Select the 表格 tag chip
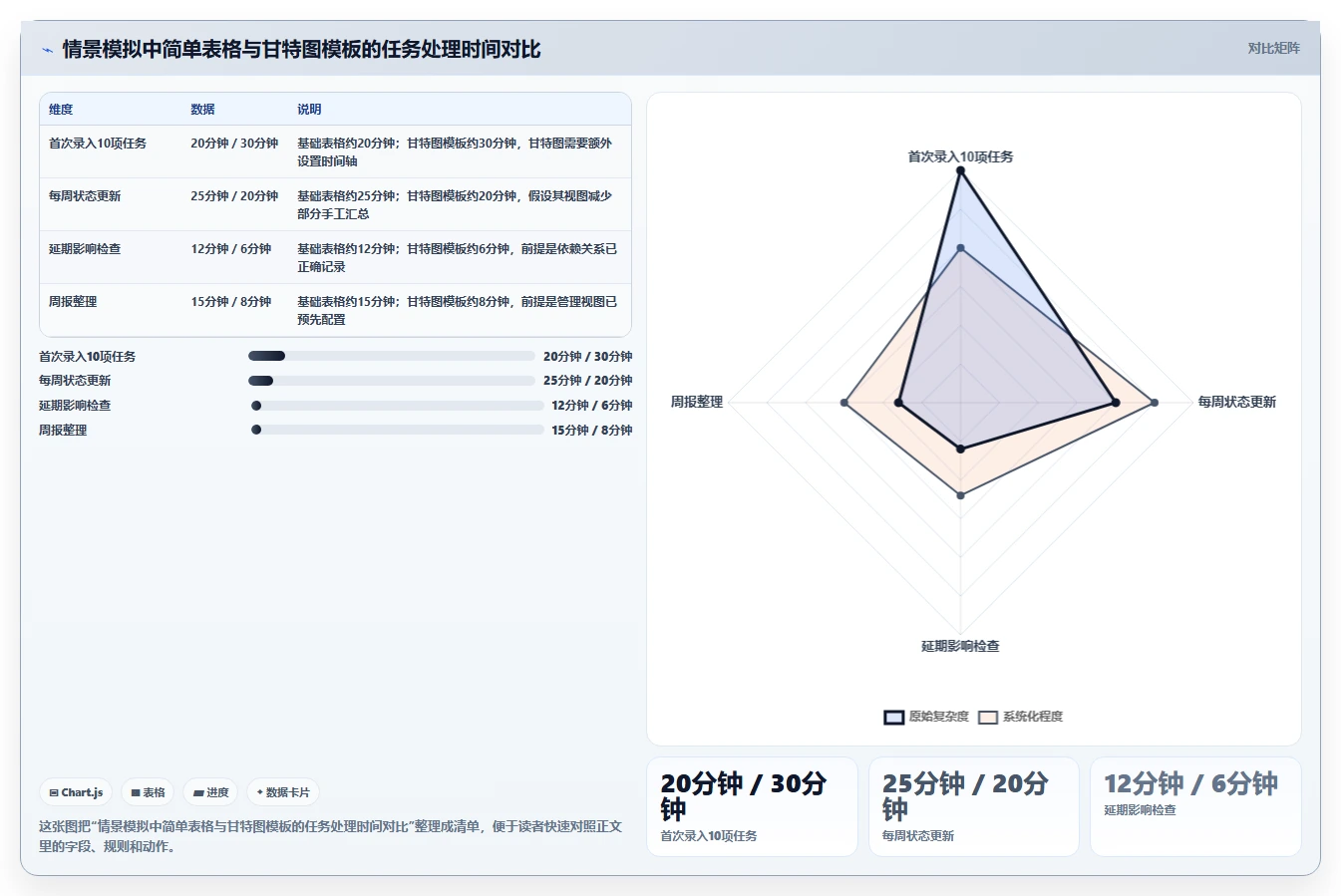Image resolution: width=1341 pixels, height=896 pixels. point(148,792)
